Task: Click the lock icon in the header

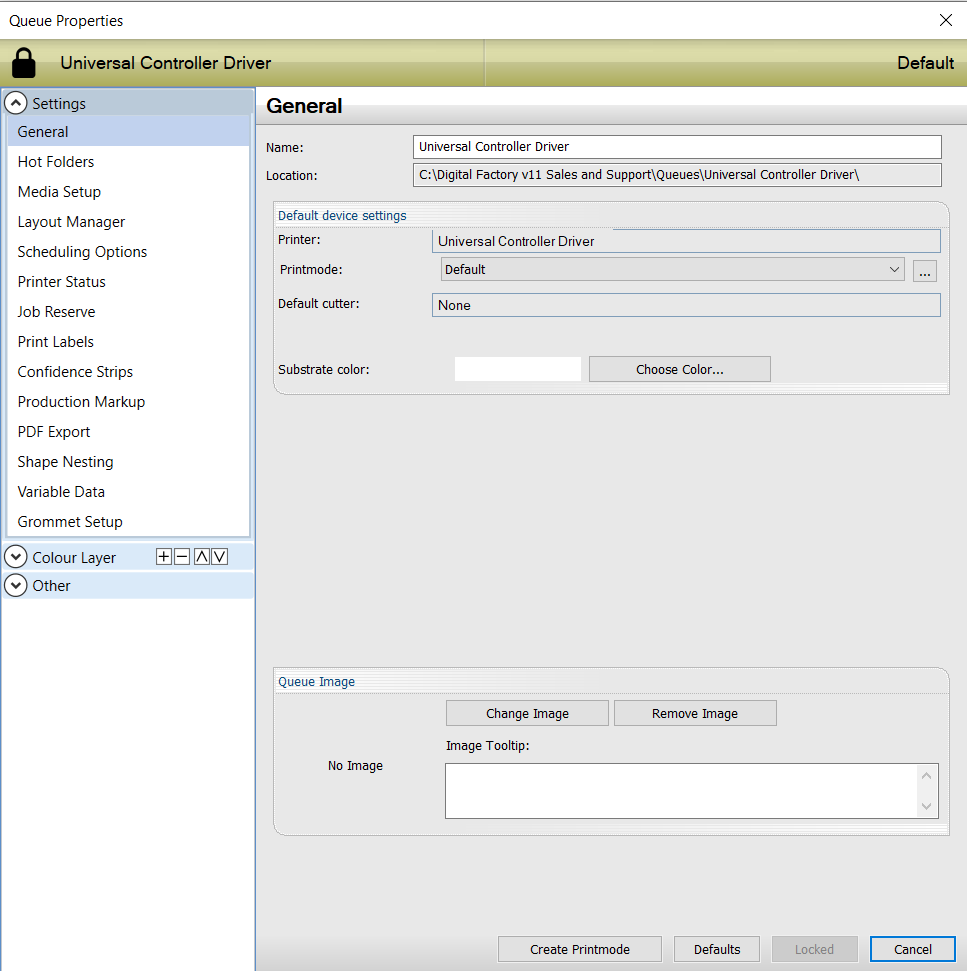Action: tap(24, 63)
